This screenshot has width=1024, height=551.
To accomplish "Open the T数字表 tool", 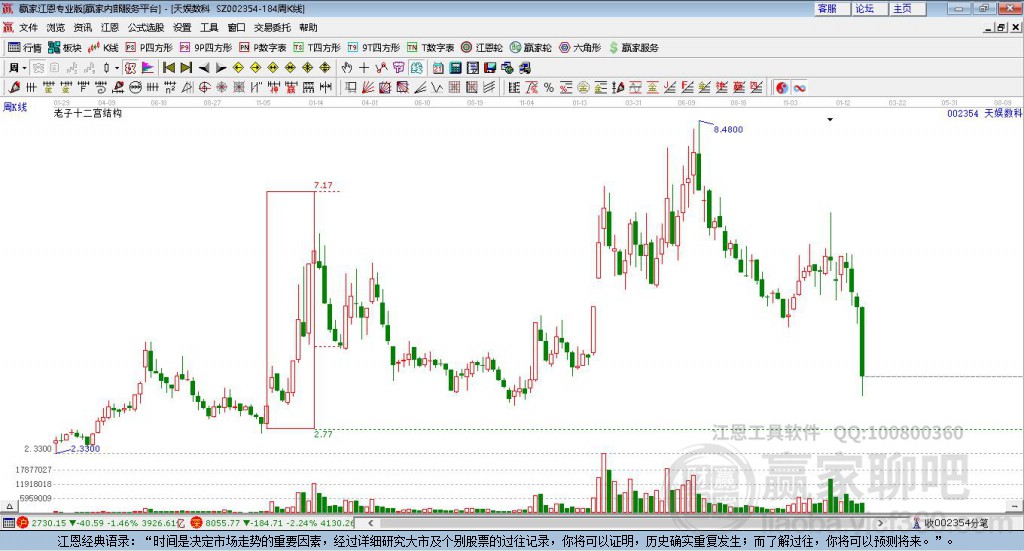I will (430, 48).
